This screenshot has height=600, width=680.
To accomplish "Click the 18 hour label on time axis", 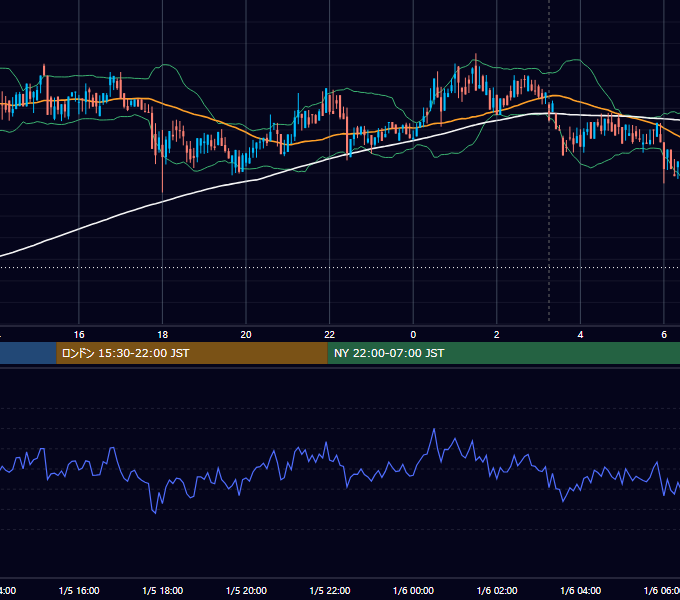I will click(x=163, y=335).
